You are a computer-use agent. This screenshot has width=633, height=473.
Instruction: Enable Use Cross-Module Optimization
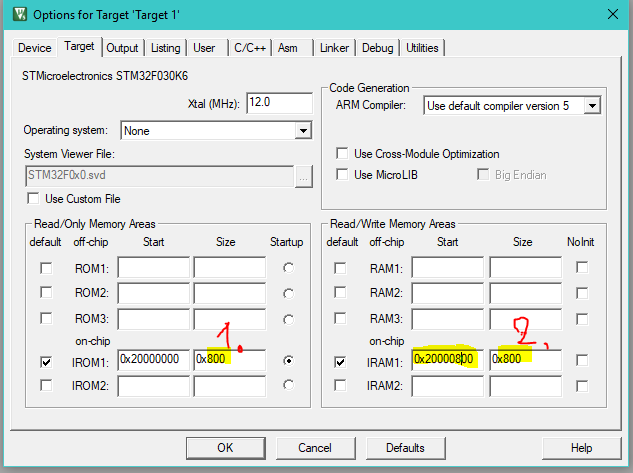coord(342,153)
